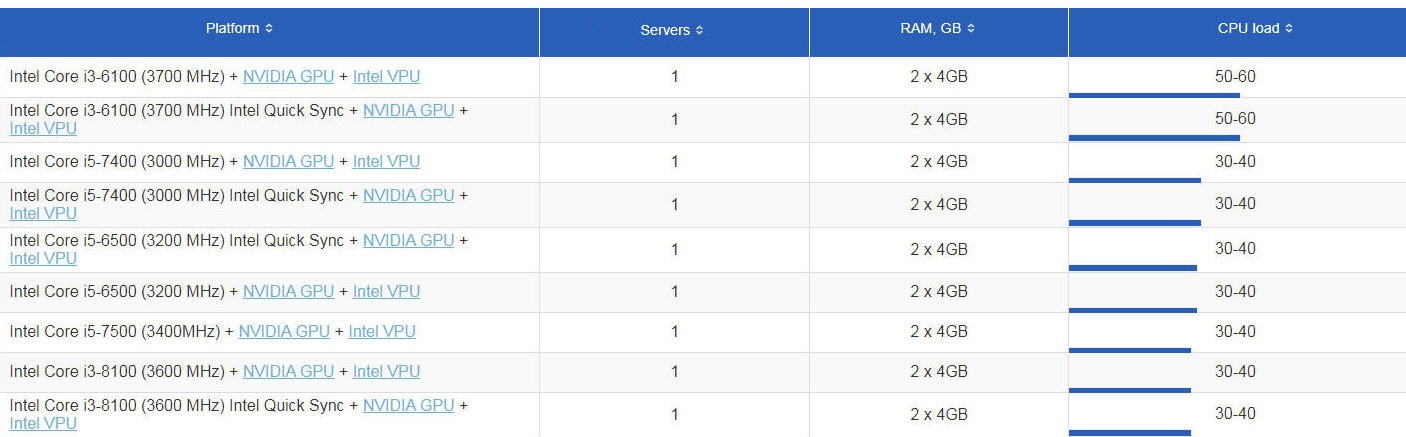Sort the table by the Platform header text
This screenshot has height=437, width=1406.
(x=232, y=29)
